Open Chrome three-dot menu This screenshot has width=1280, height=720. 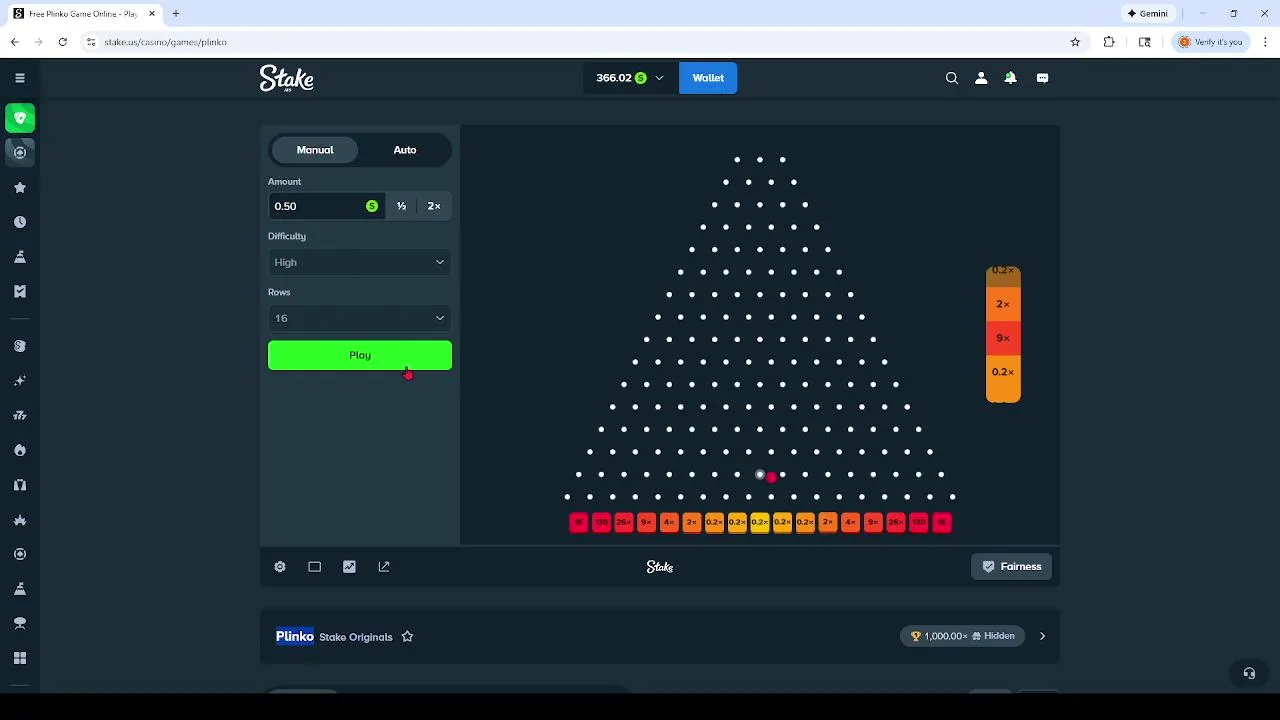pyautogui.click(x=1266, y=42)
